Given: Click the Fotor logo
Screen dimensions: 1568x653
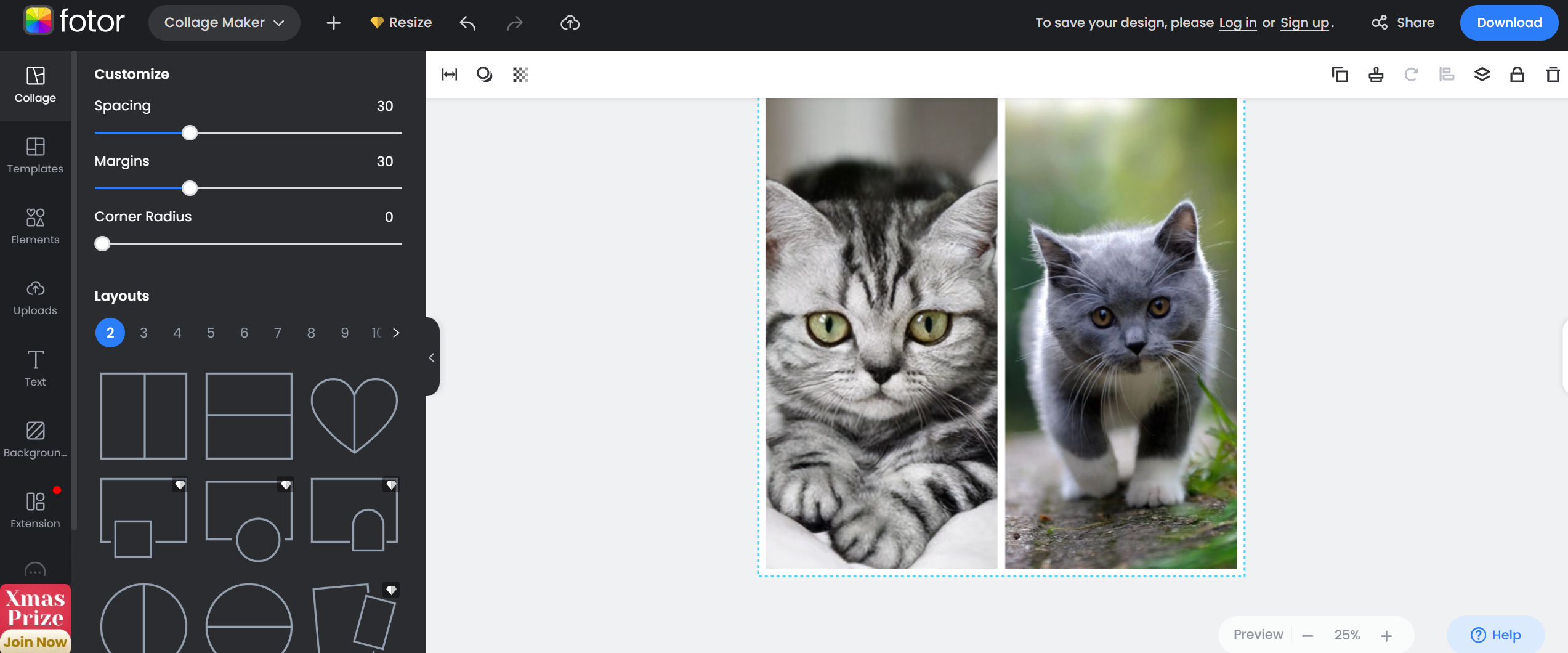Looking at the screenshot, I should tap(74, 22).
